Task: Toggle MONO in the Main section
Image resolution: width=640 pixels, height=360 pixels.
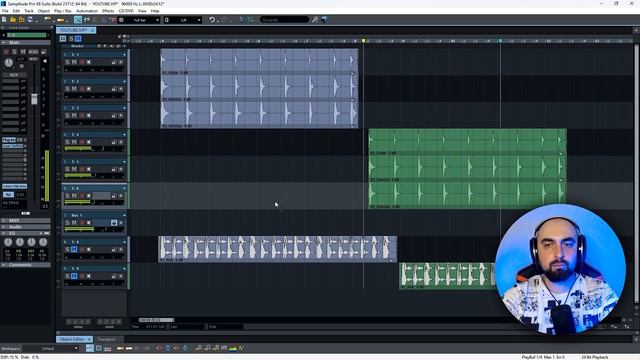Action: [x=33, y=52]
